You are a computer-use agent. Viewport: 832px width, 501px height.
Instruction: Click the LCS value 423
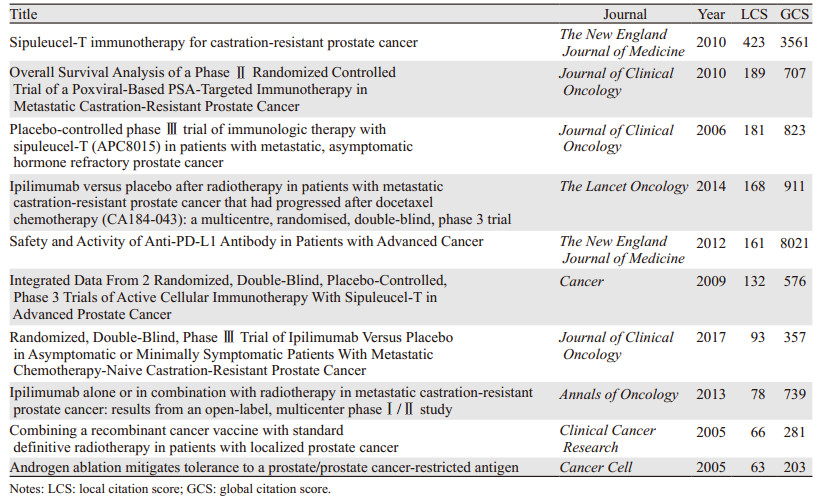coord(754,43)
